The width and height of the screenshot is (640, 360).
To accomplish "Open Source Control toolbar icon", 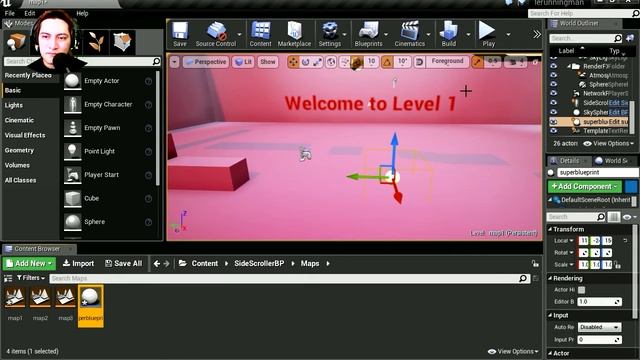I will tap(216, 34).
